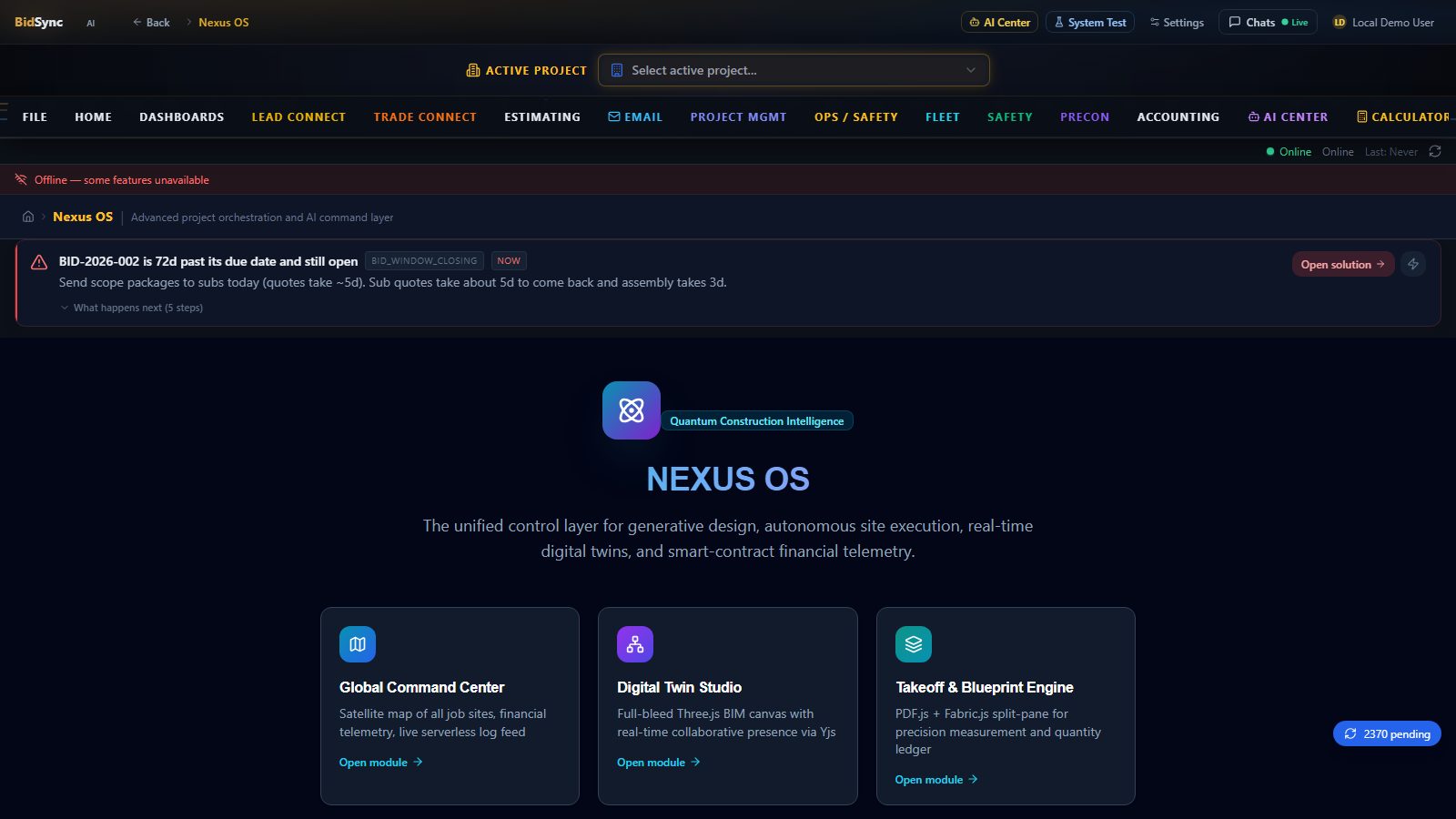Click the lightning bolt icon beside Open solution
Viewport: 1456px width, 819px height.
pyautogui.click(x=1413, y=264)
